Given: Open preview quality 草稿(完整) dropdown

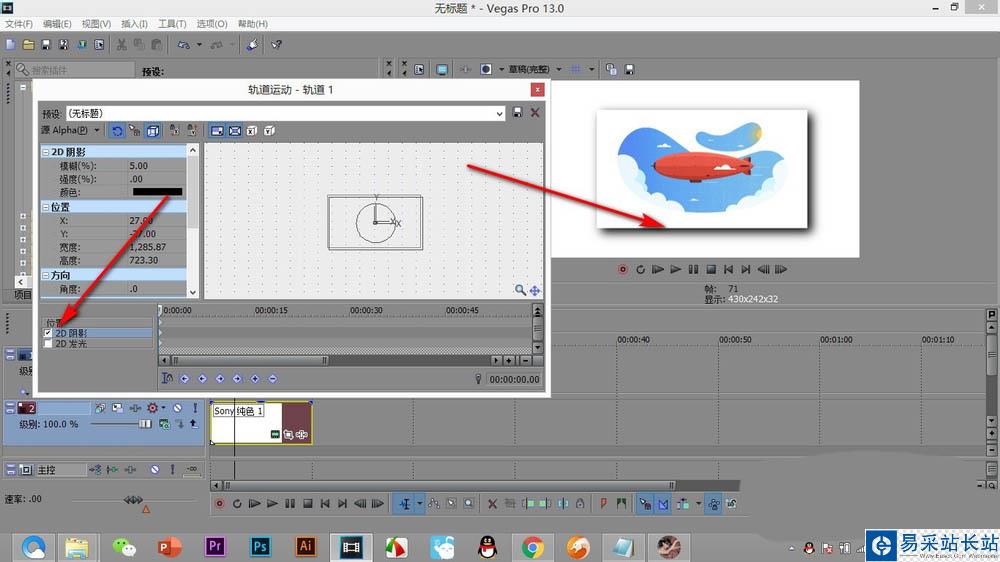Looking at the screenshot, I should point(559,70).
